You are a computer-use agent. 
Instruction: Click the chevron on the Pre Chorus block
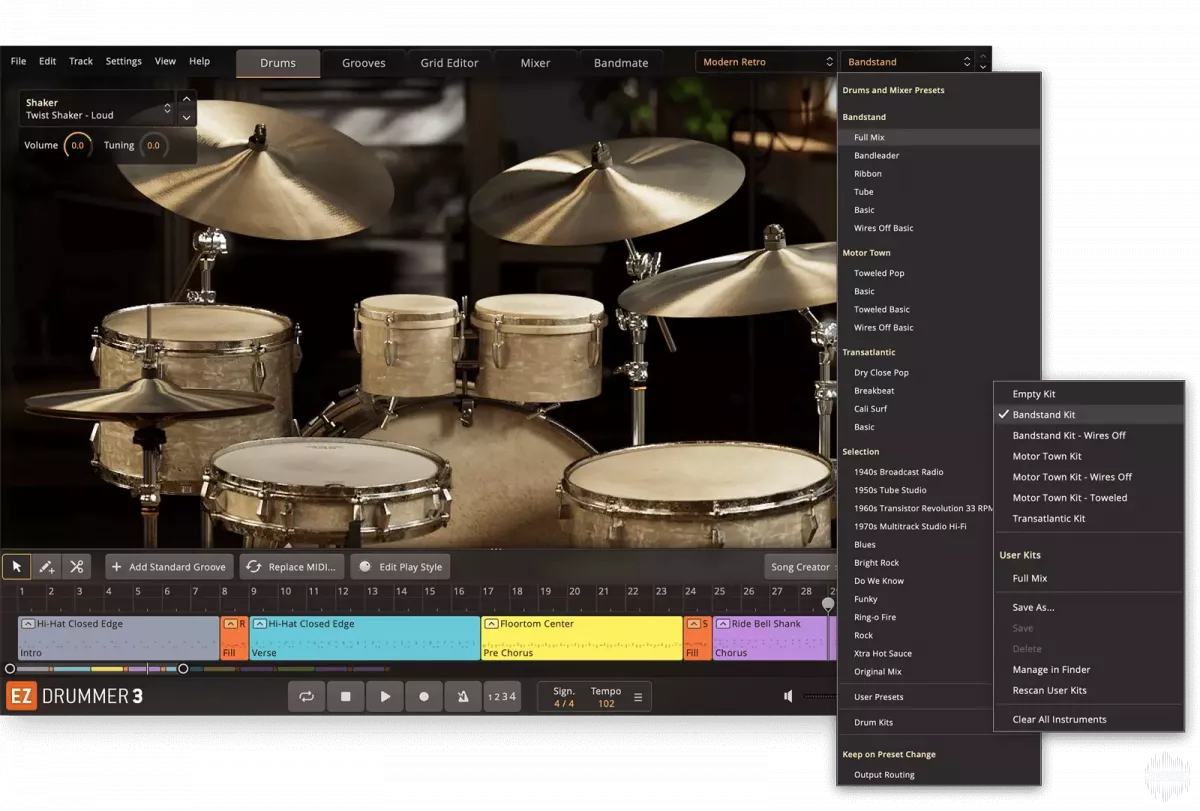(491, 624)
